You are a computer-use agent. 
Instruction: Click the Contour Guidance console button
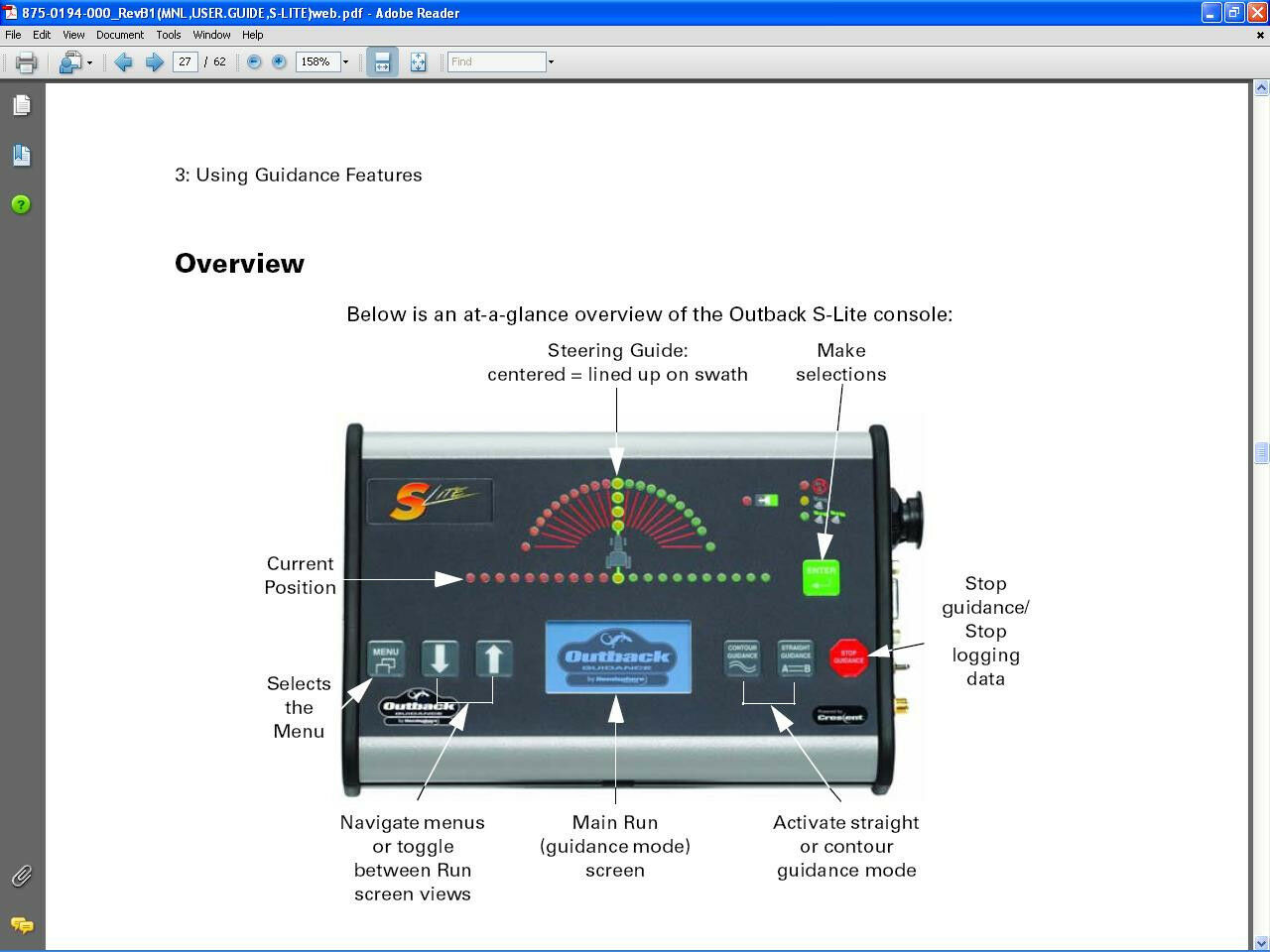(x=742, y=658)
